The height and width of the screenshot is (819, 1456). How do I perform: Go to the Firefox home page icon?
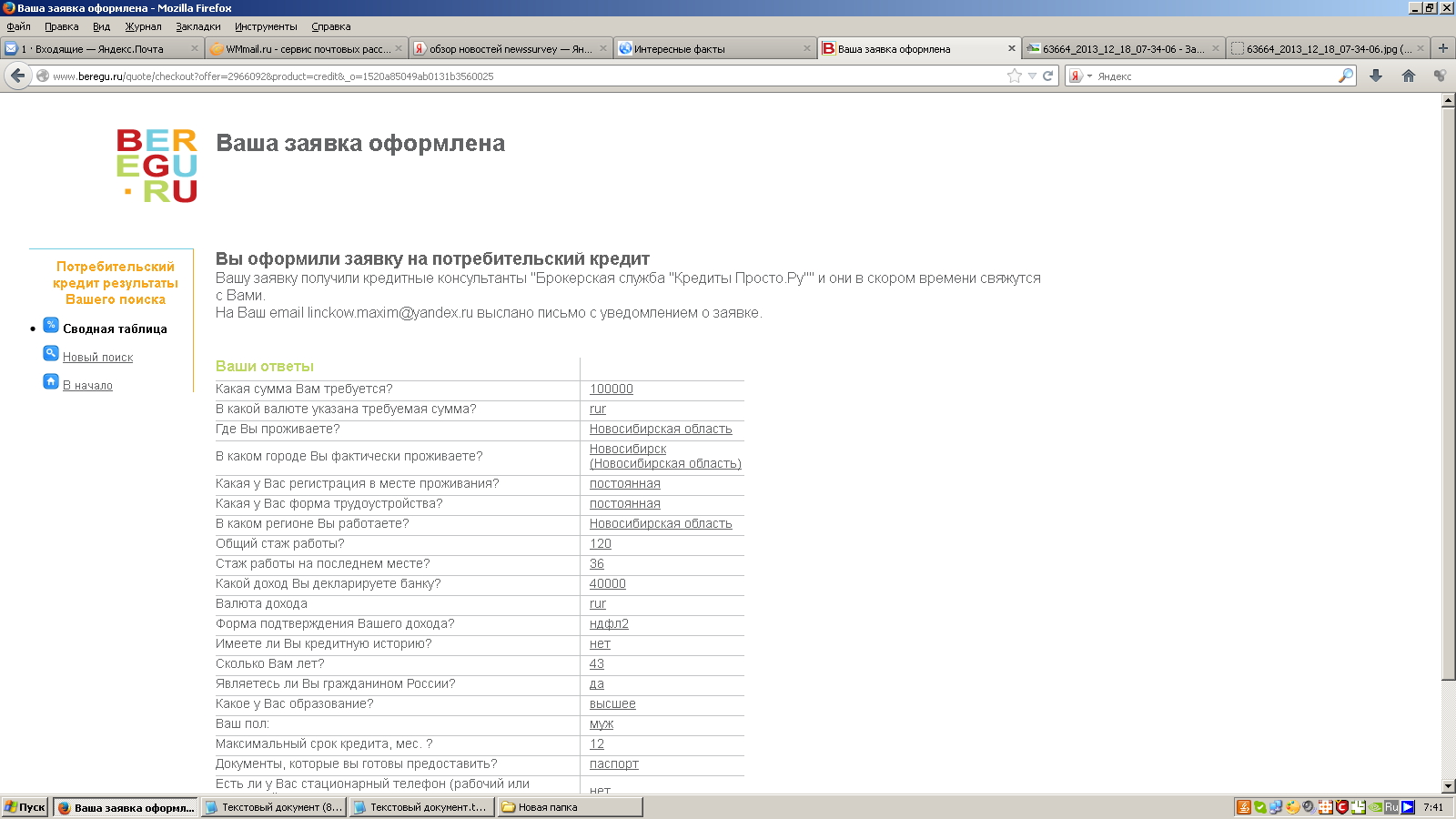click(1409, 76)
